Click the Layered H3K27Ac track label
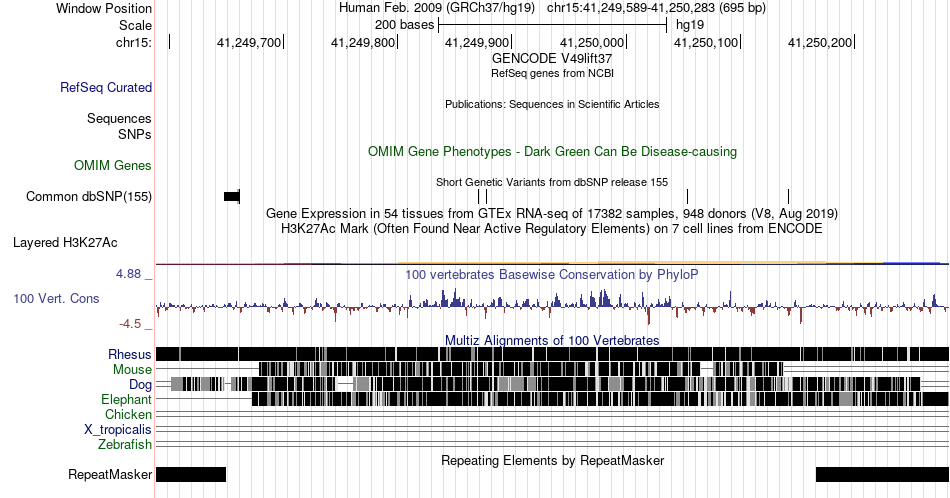The height and width of the screenshot is (498, 950). point(65,242)
